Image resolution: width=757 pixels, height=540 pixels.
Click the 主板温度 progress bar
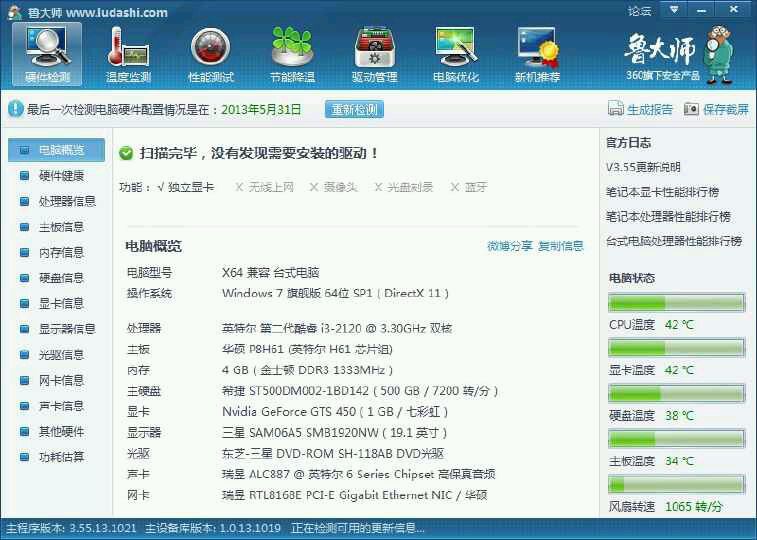click(676, 439)
